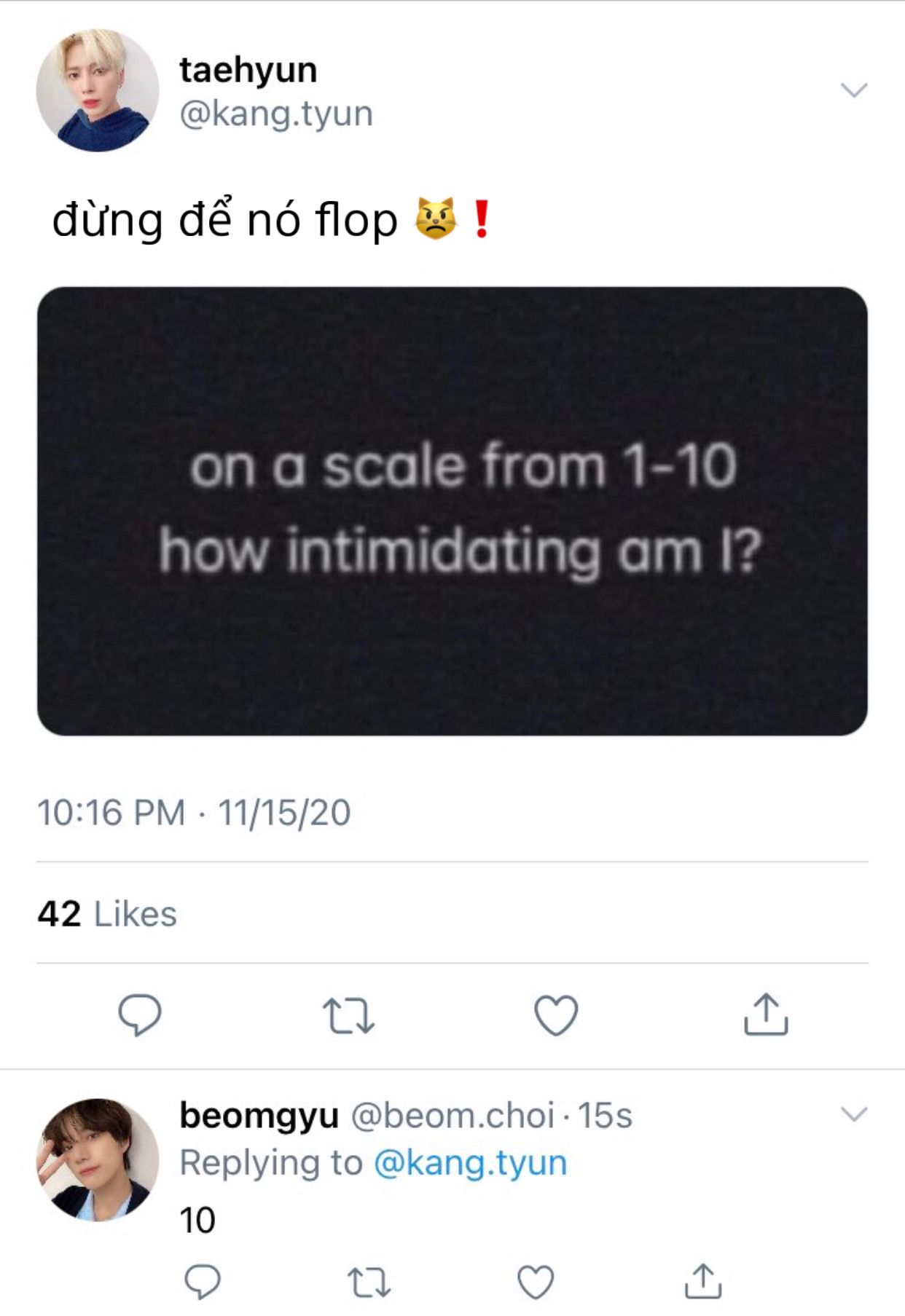This screenshot has width=905, height=1316.
Task: Share taehyun's main tweet
Action: 766,1014
